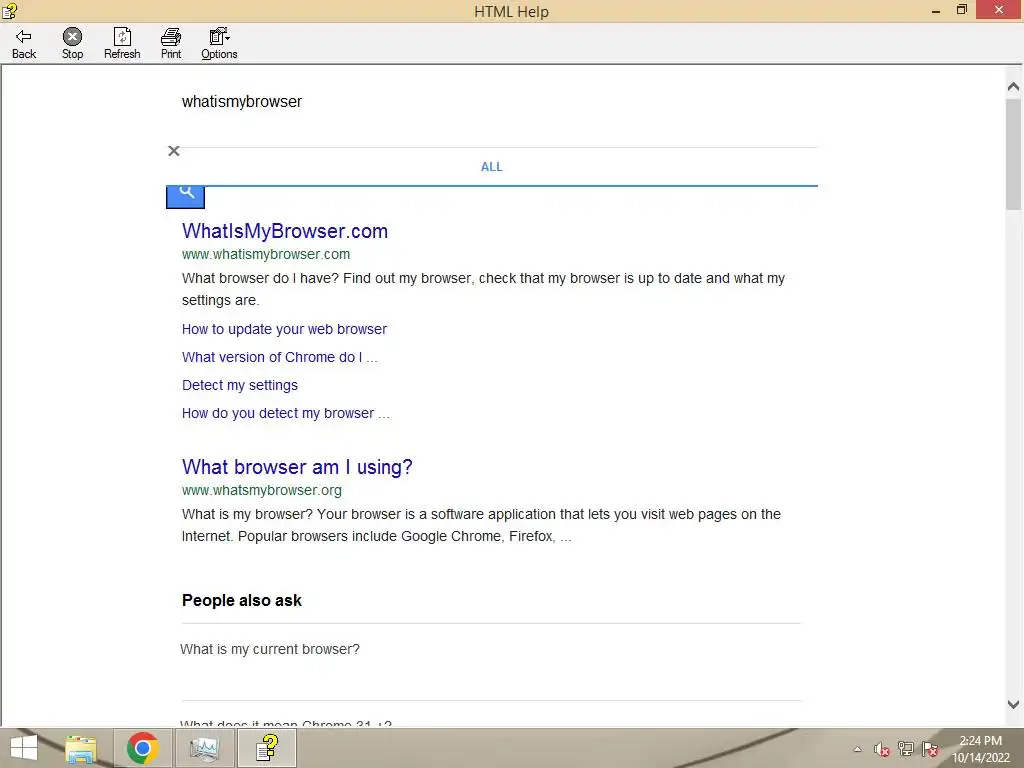This screenshot has height=768, width=1024.
Task: Click the search field containing whatismybrowser
Action: pos(490,102)
